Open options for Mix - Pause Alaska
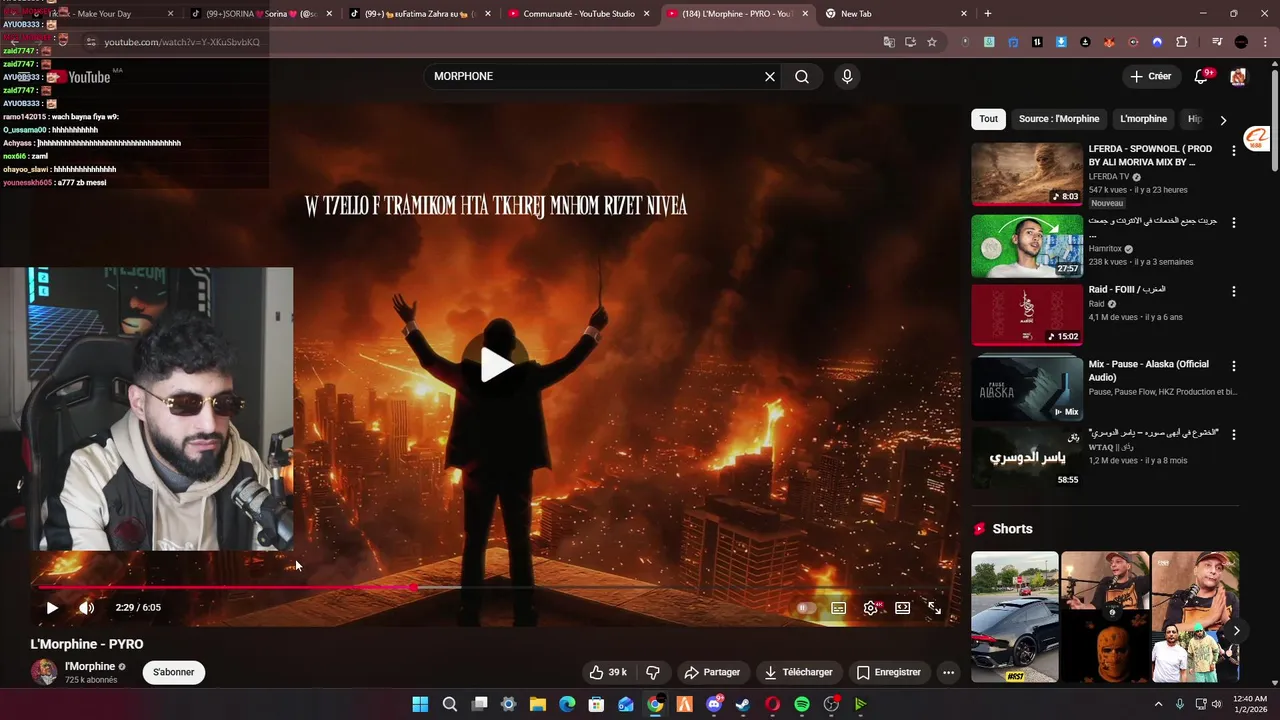The width and height of the screenshot is (1280, 720). [x=1233, y=366]
